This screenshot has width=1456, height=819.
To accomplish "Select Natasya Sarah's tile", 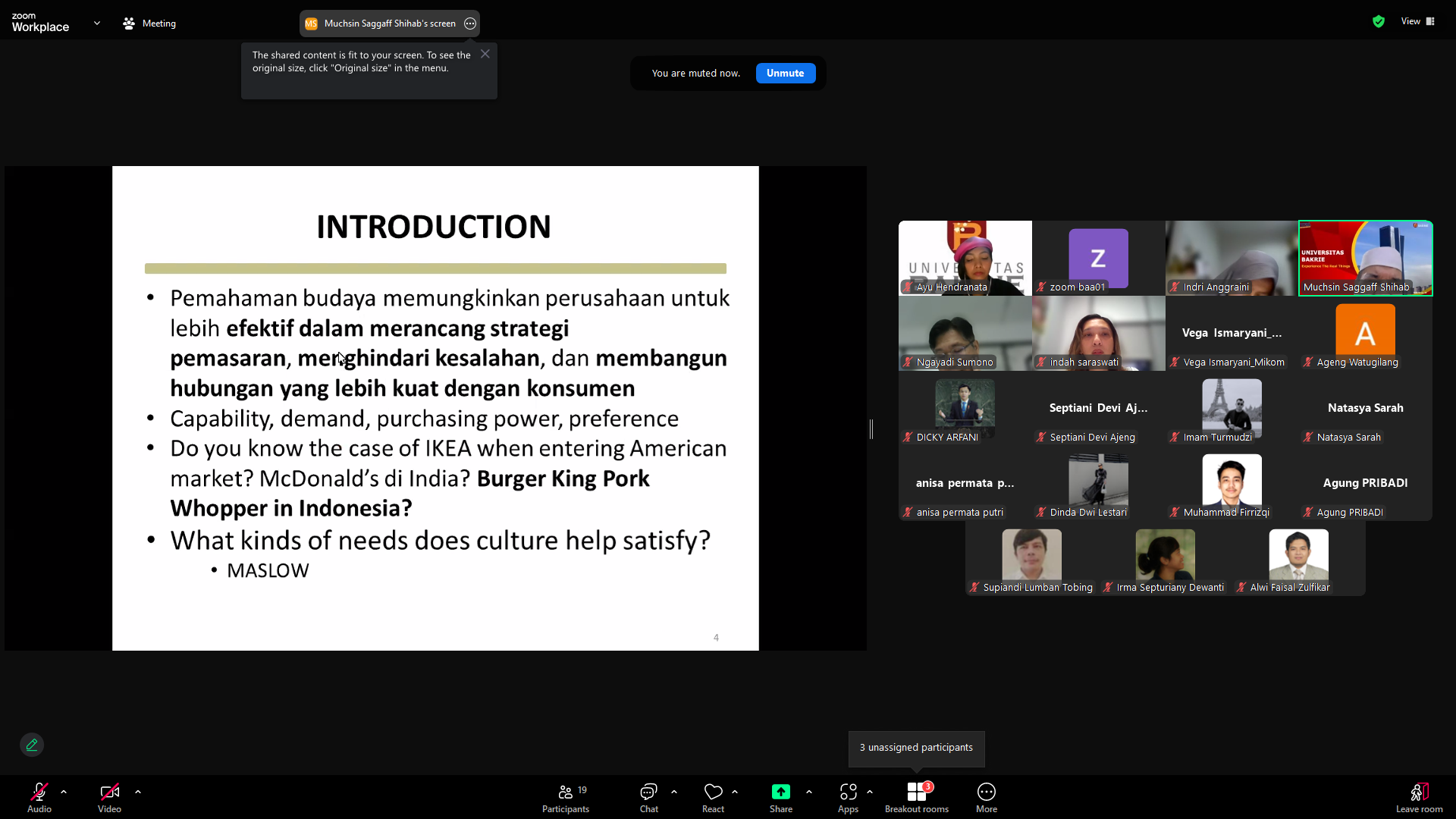I will tap(1366, 408).
